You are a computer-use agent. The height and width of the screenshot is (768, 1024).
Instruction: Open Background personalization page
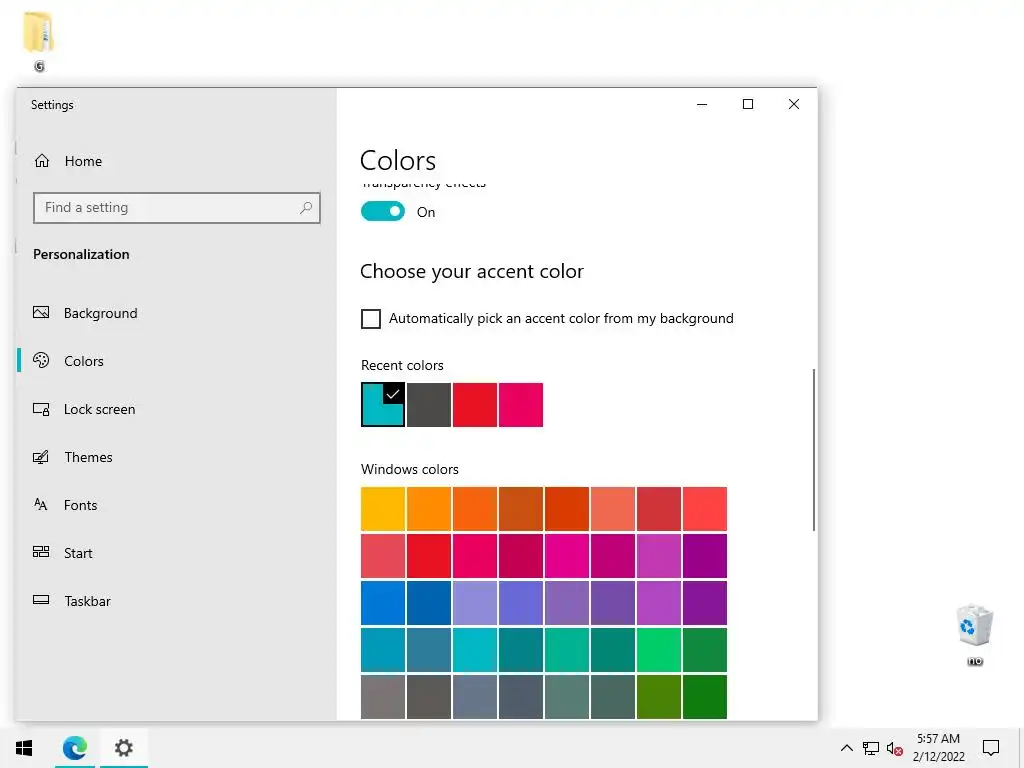pos(101,313)
